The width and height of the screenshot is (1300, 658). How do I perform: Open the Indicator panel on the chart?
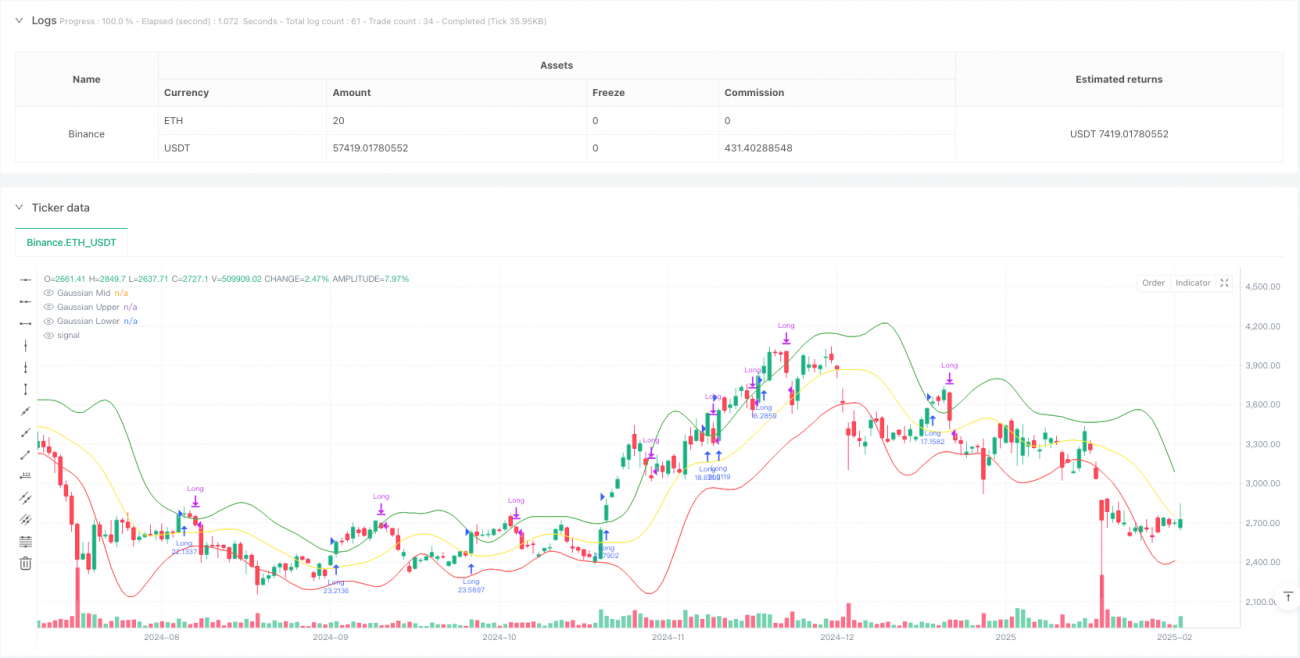[1192, 282]
